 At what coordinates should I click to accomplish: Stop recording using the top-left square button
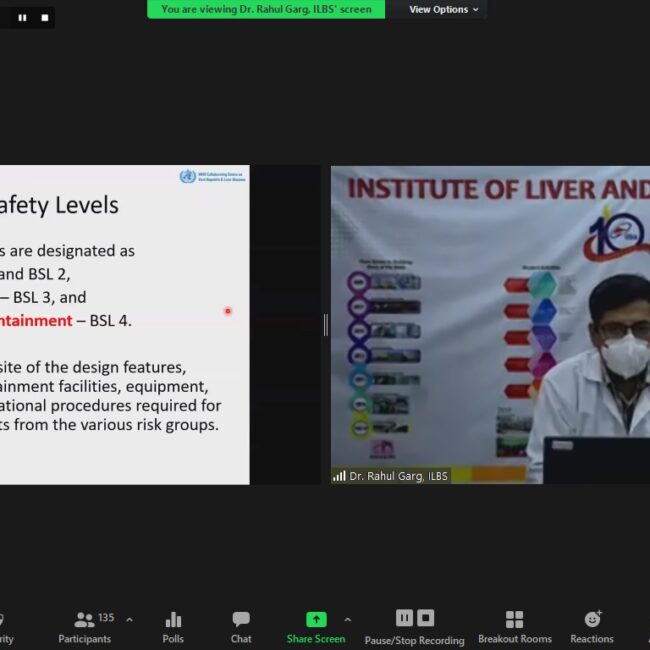click(44, 17)
